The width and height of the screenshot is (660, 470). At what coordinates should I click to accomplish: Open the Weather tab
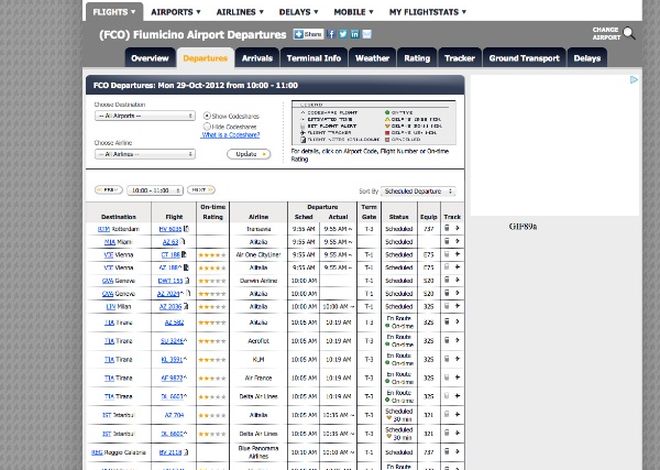coord(372,58)
